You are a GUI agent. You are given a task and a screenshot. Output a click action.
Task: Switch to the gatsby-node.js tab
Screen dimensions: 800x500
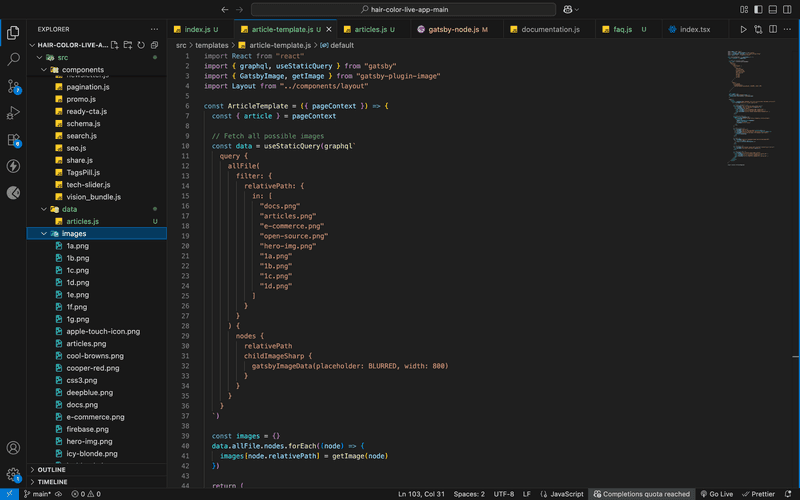point(457,29)
